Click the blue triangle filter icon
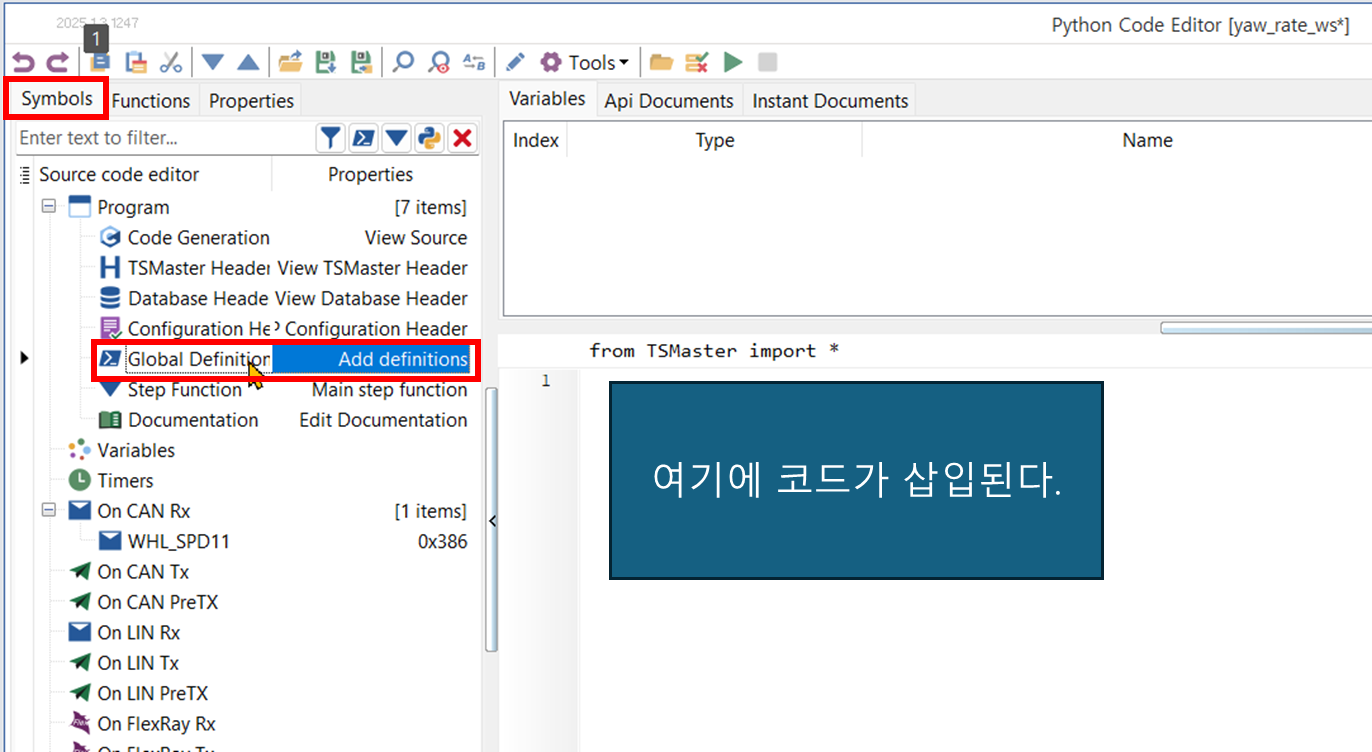Viewport: 1372px width, 752px height. point(397,138)
